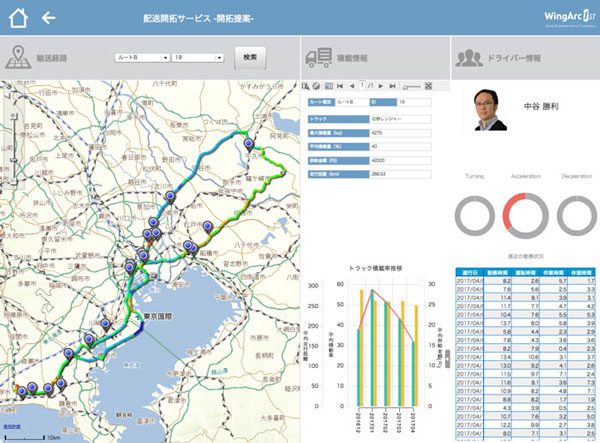Sort by 運行日 column header
Viewport: 600px width, 443px height.
(472, 272)
